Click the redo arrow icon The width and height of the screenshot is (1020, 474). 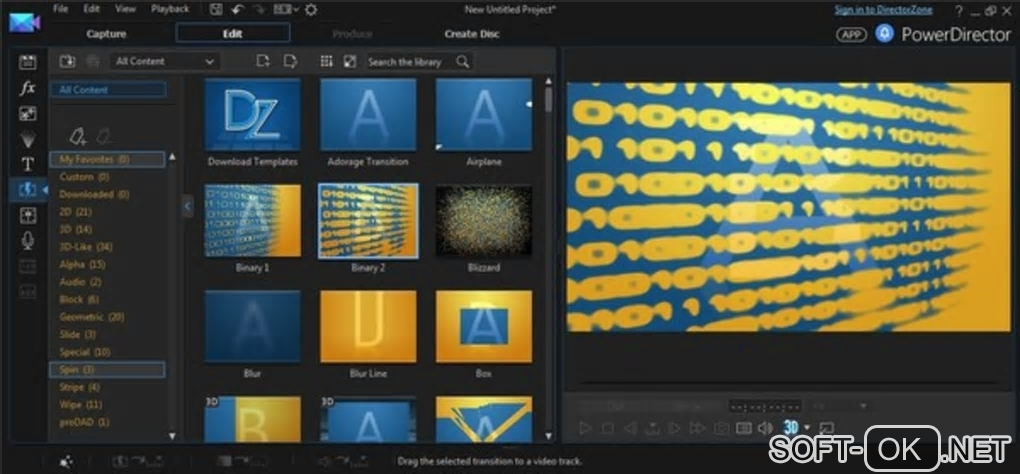[x=258, y=9]
